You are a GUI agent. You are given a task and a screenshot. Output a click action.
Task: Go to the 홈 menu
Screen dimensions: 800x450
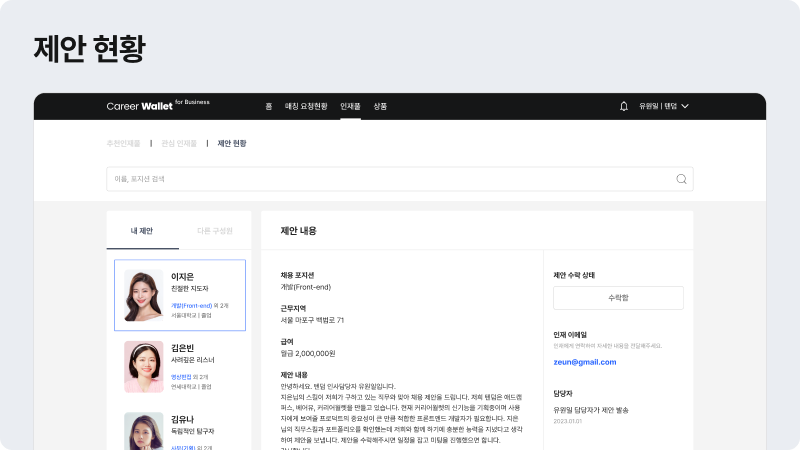click(268, 106)
